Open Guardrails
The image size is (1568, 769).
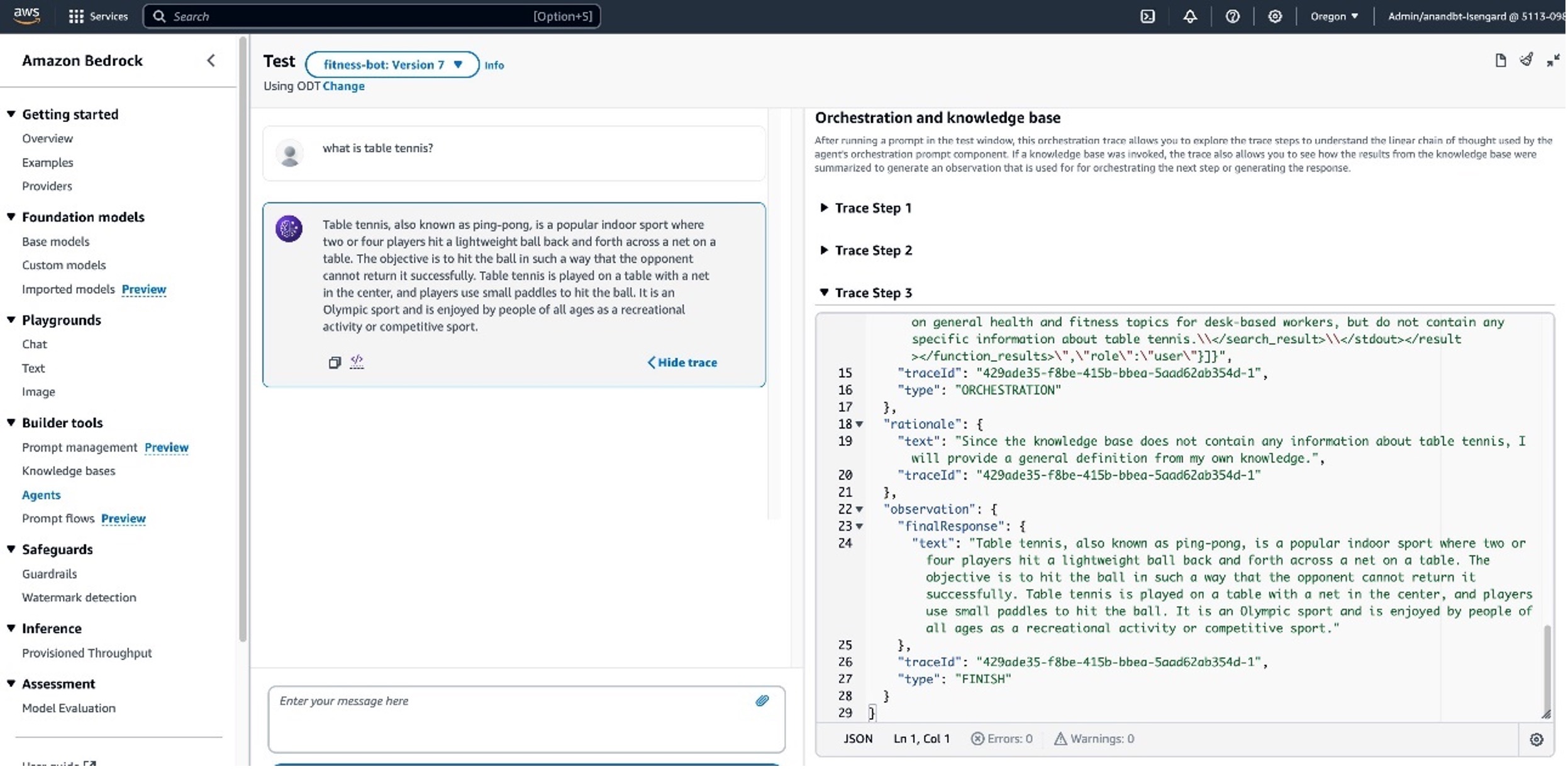click(x=49, y=575)
